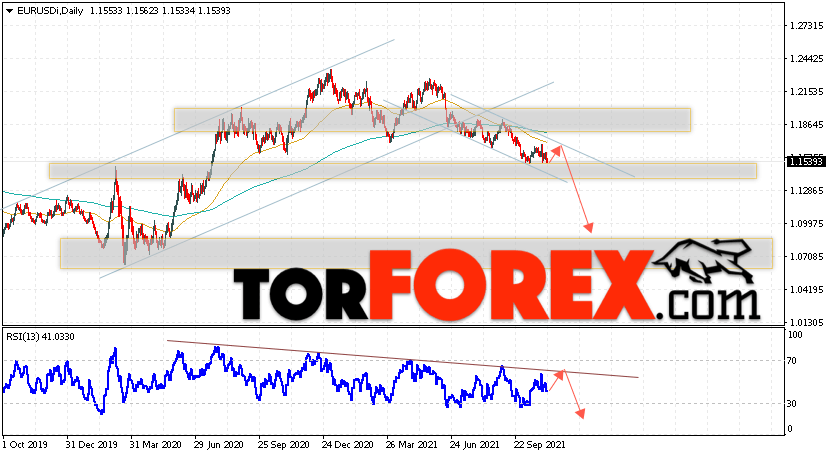Select the RSI(13) 41.0330 indicator label
830x456 pixels.
40,336
